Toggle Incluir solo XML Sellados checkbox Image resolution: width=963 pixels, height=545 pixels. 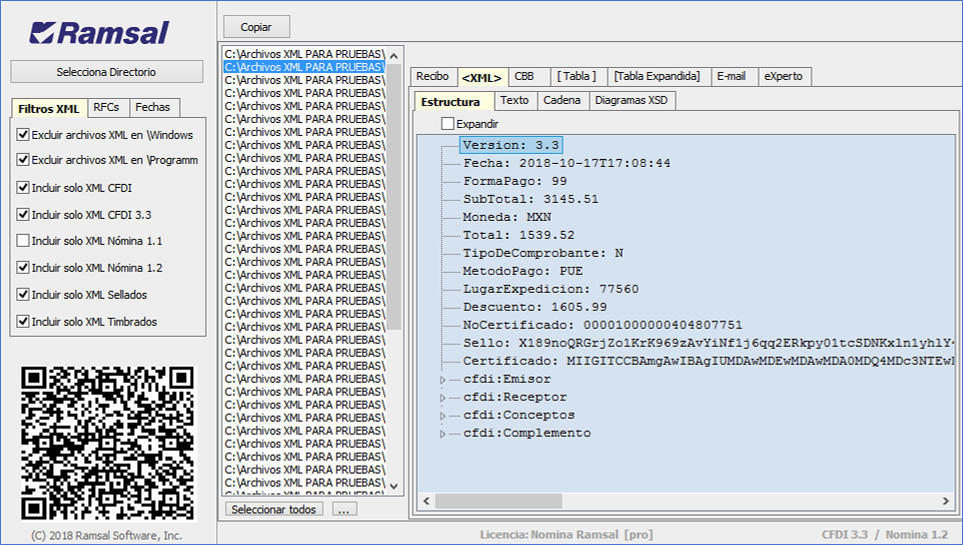click(x=23, y=294)
